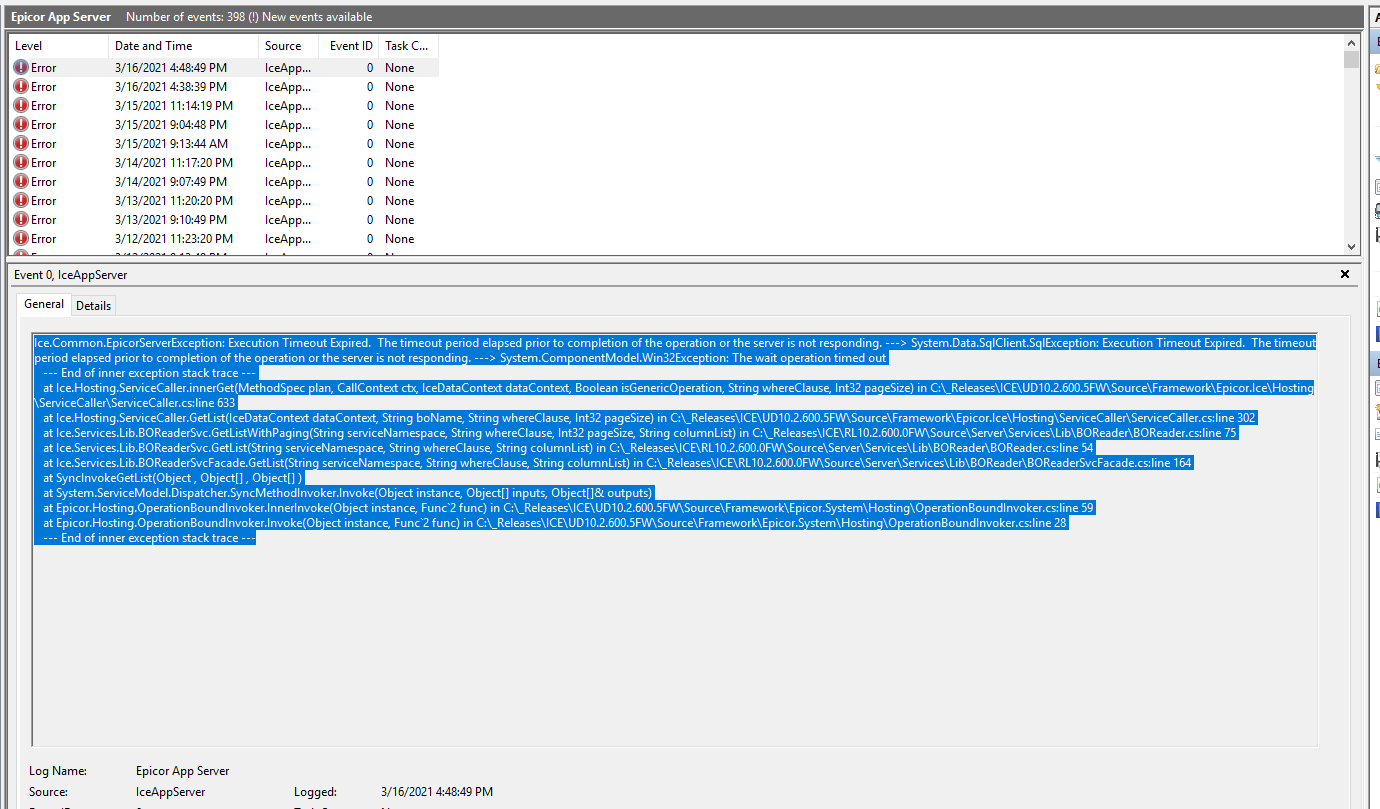Click the 'Number of events: 398' header text
Screen dimensions: 1380x809
(x=249, y=17)
